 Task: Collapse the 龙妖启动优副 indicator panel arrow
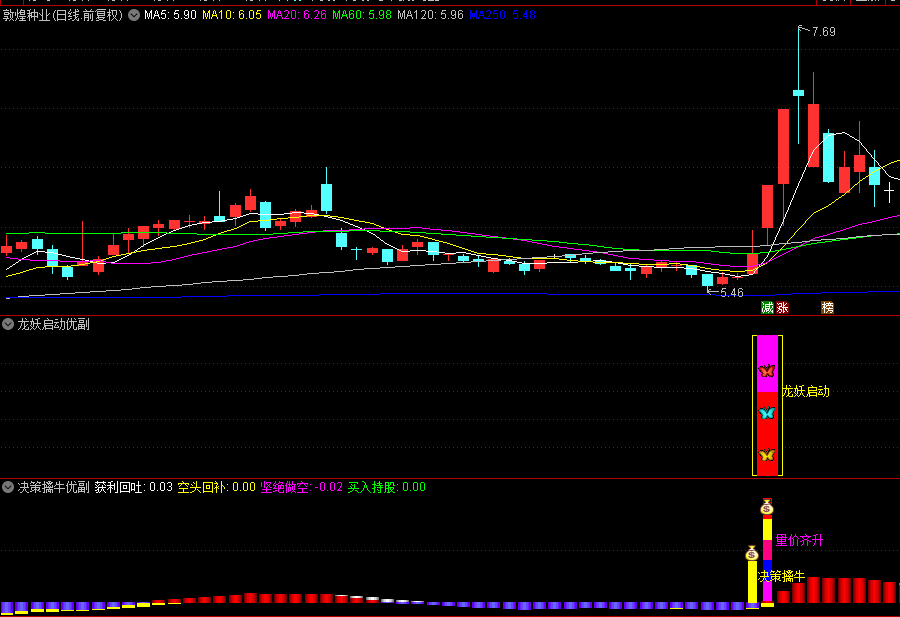8,324
